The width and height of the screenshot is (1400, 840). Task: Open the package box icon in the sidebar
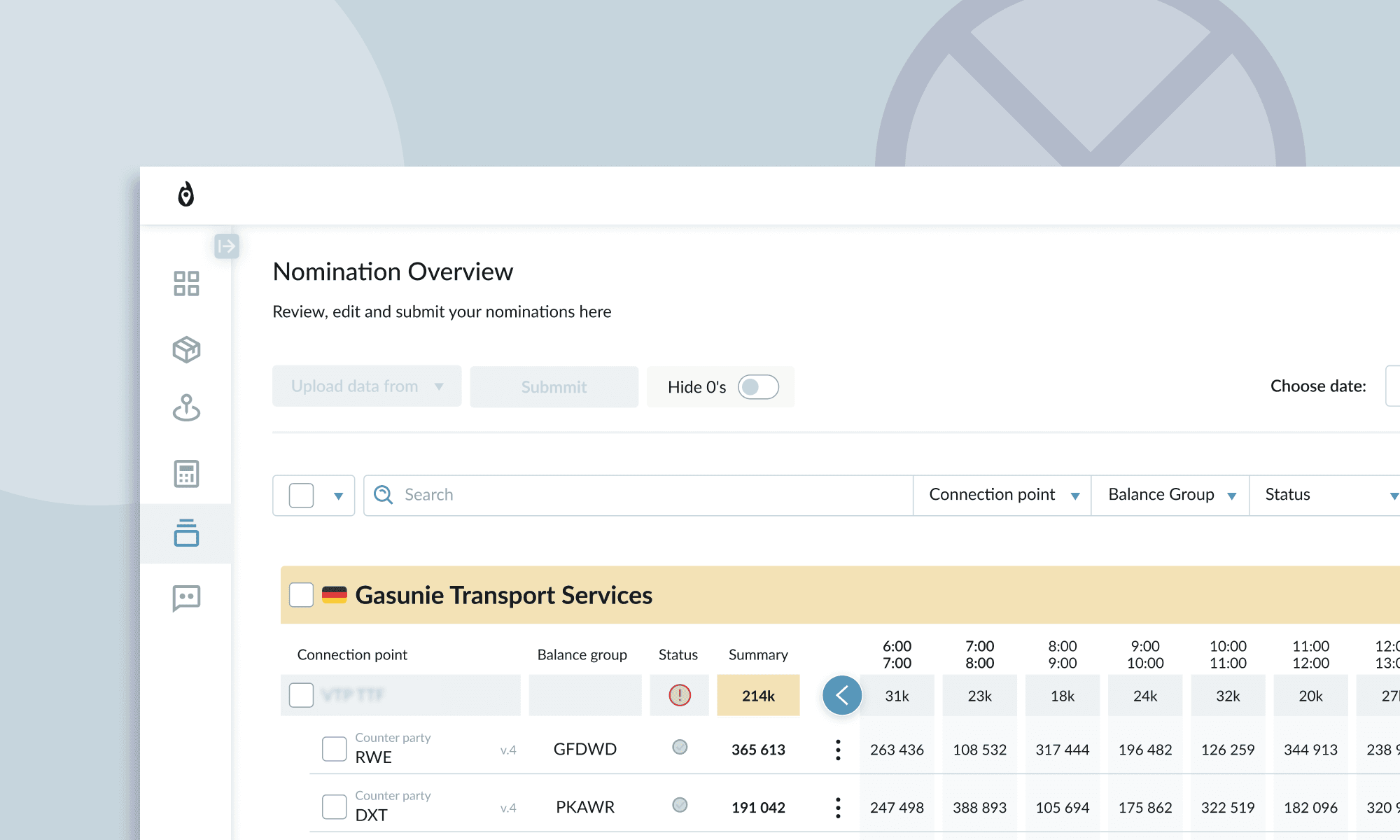186,349
